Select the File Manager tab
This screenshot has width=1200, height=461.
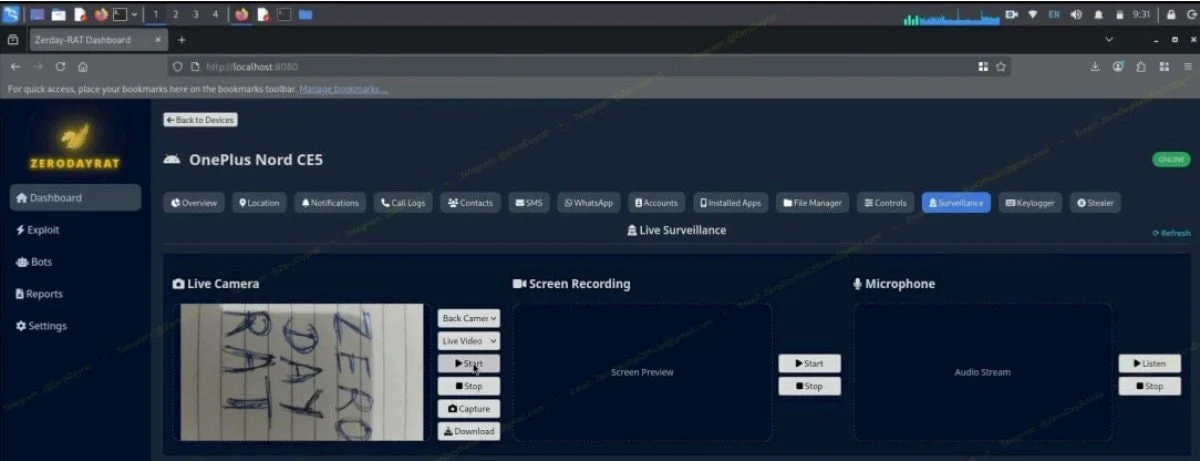click(814, 203)
